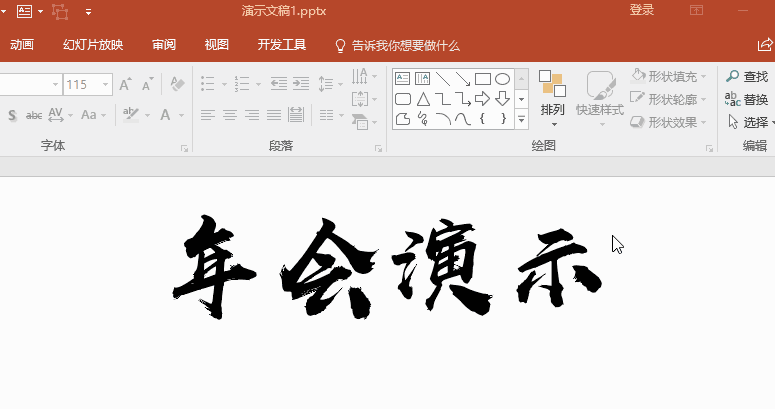
Task: Open 选择 select dropdown
Action: pyautogui.click(x=751, y=122)
